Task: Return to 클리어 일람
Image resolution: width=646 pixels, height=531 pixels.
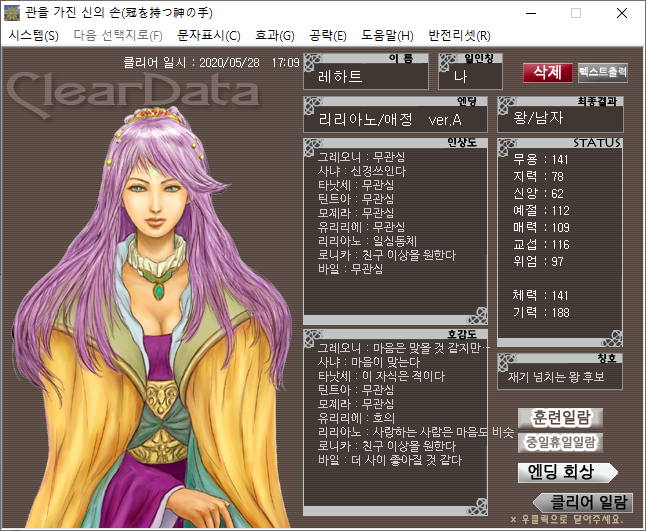Action: tap(583, 503)
